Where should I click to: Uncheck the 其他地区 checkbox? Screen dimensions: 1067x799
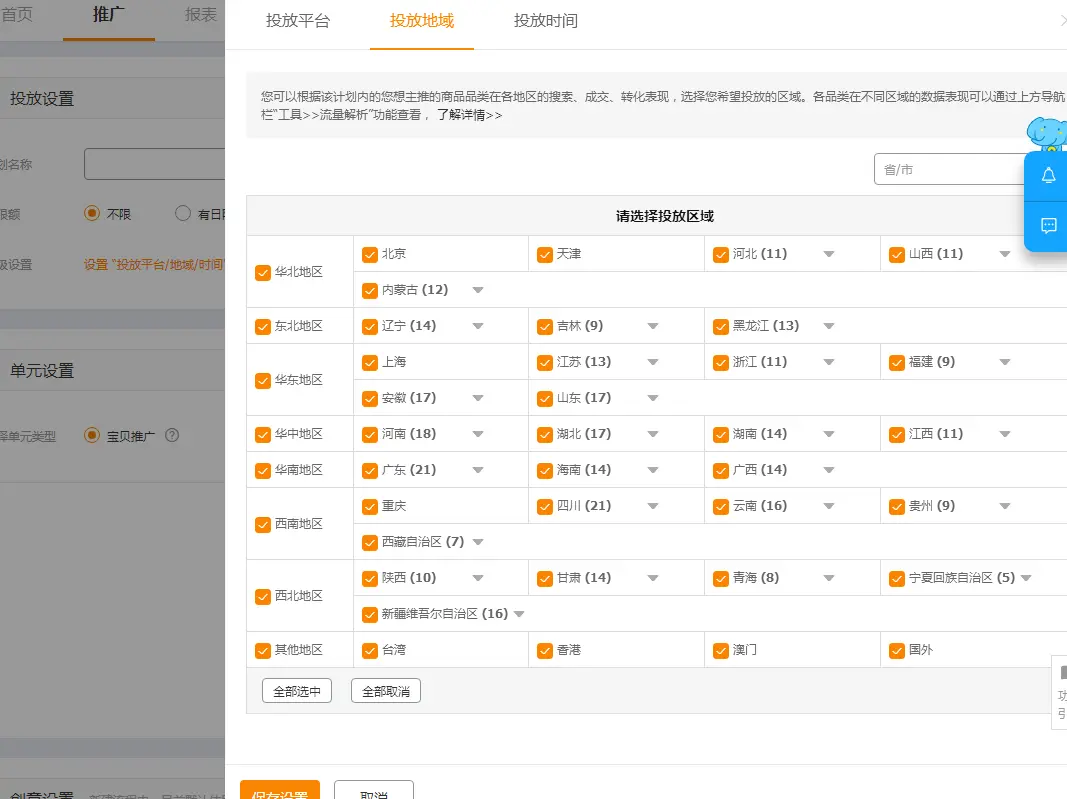click(263, 651)
